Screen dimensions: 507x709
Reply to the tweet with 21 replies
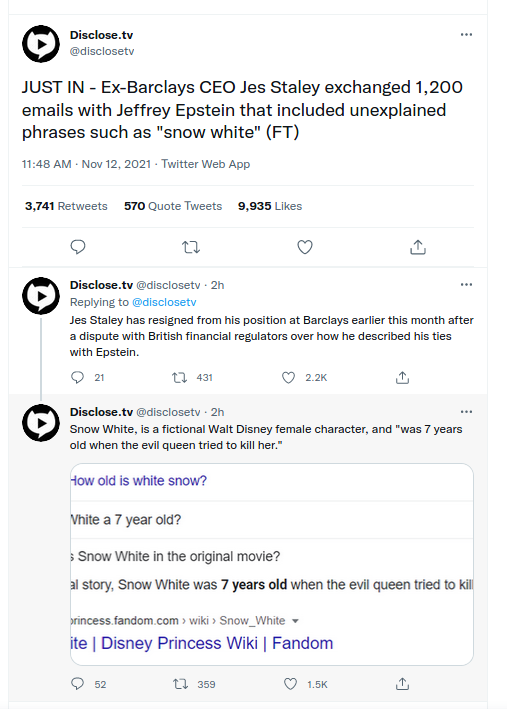tap(77, 377)
